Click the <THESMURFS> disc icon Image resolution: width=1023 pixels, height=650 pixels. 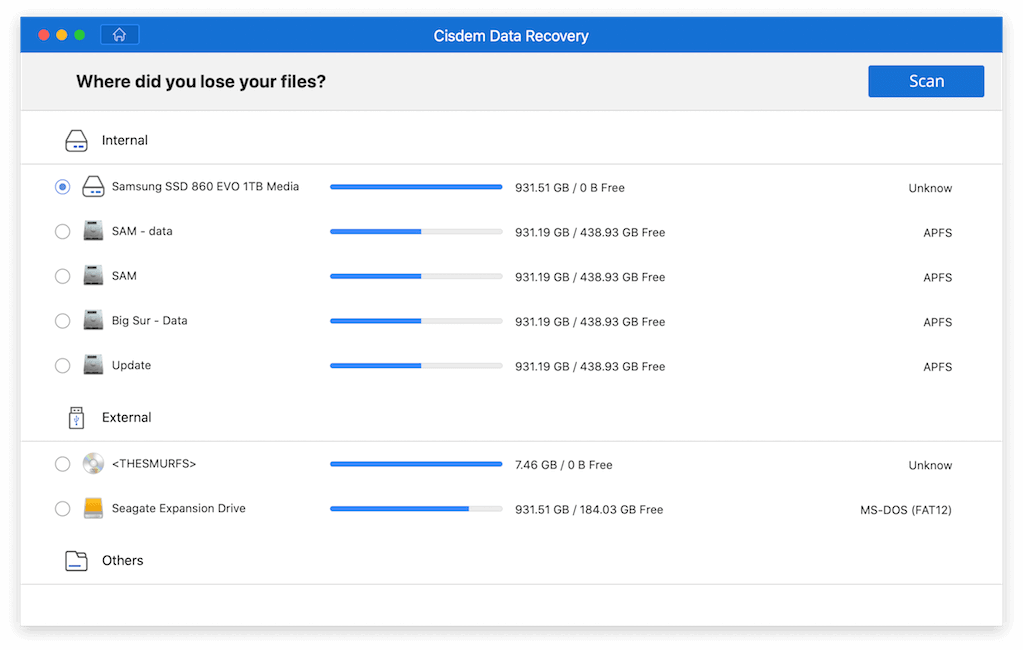pos(93,463)
